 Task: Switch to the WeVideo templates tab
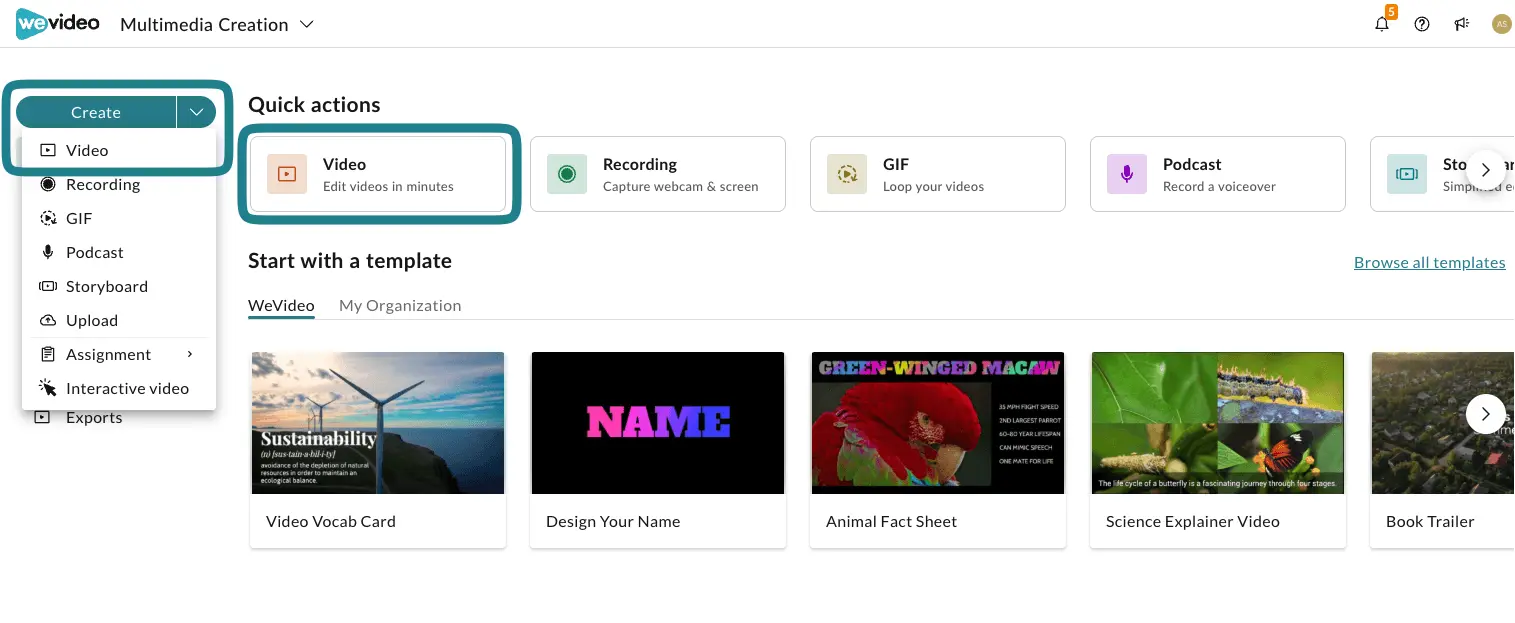pos(281,305)
